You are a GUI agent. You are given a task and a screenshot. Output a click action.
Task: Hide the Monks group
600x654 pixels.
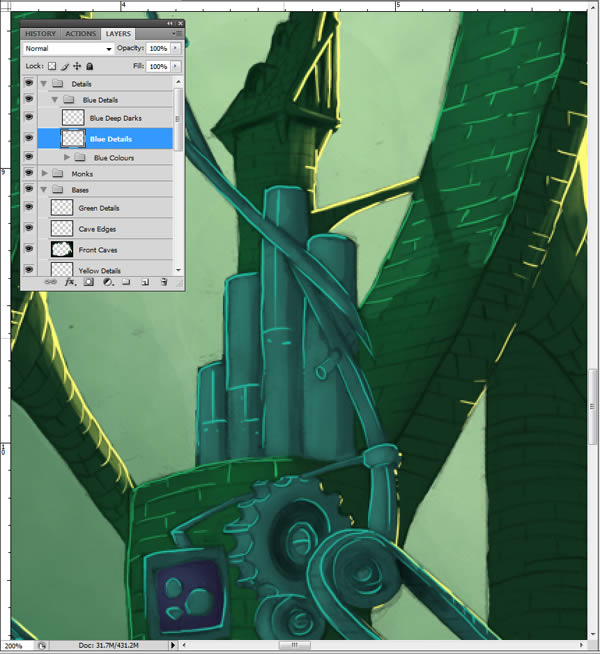click(29, 173)
